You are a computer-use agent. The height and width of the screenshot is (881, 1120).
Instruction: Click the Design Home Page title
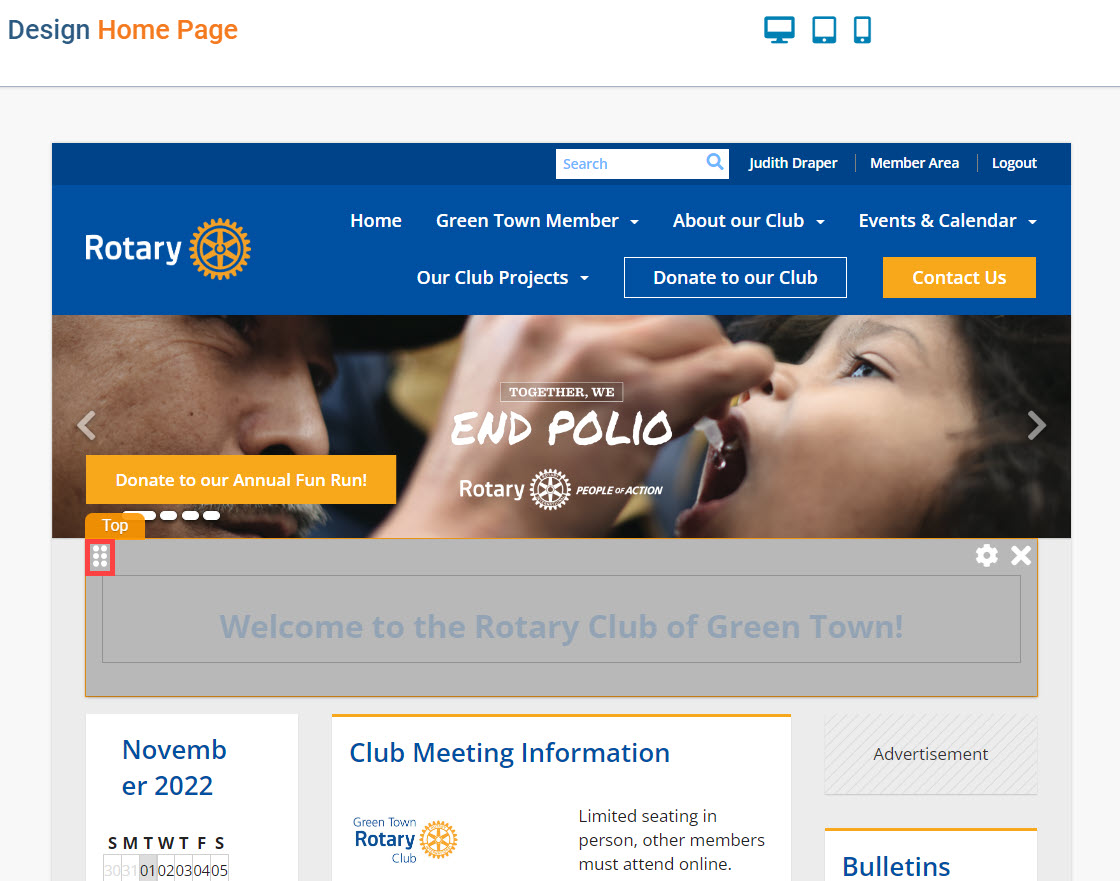pos(122,30)
